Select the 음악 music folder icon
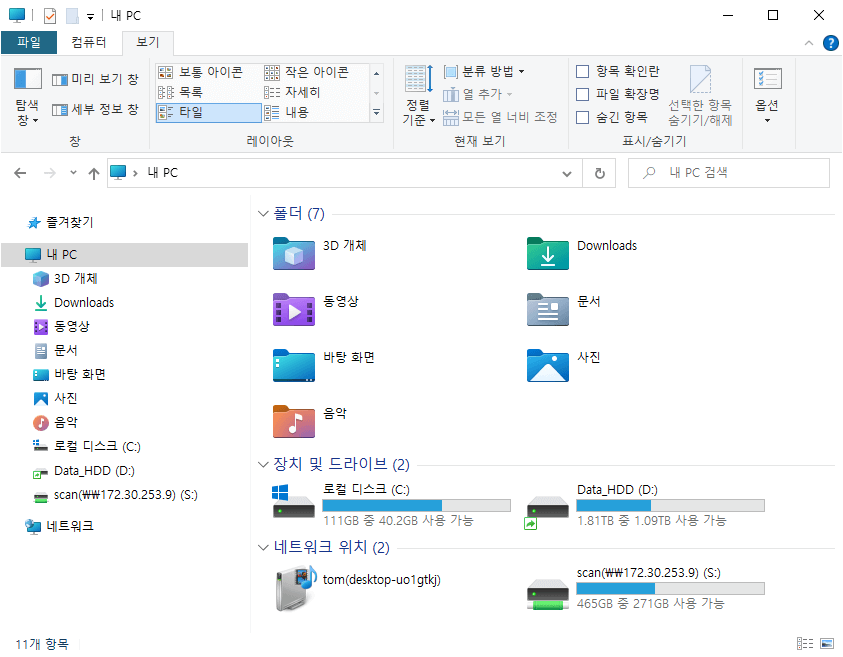The width and height of the screenshot is (843, 657). 294,421
